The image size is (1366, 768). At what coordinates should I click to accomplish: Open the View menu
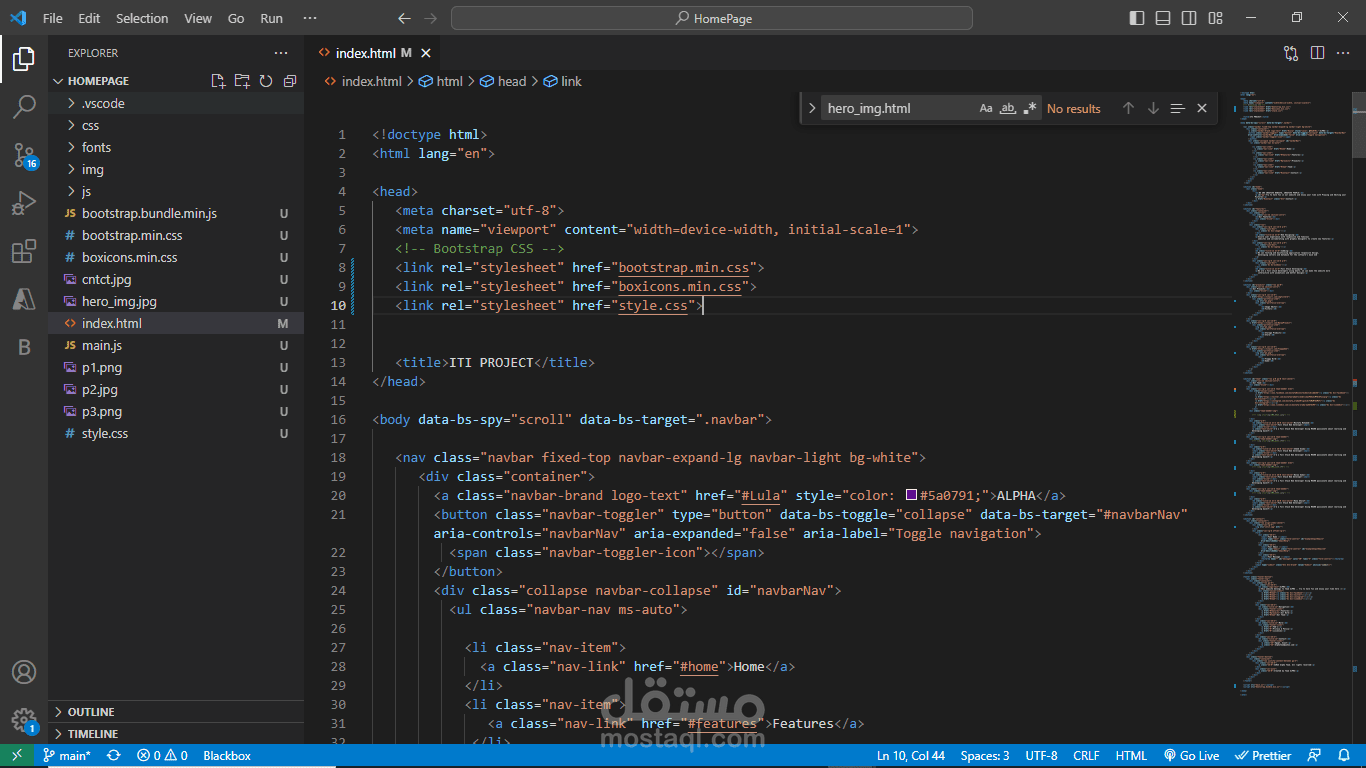point(198,18)
